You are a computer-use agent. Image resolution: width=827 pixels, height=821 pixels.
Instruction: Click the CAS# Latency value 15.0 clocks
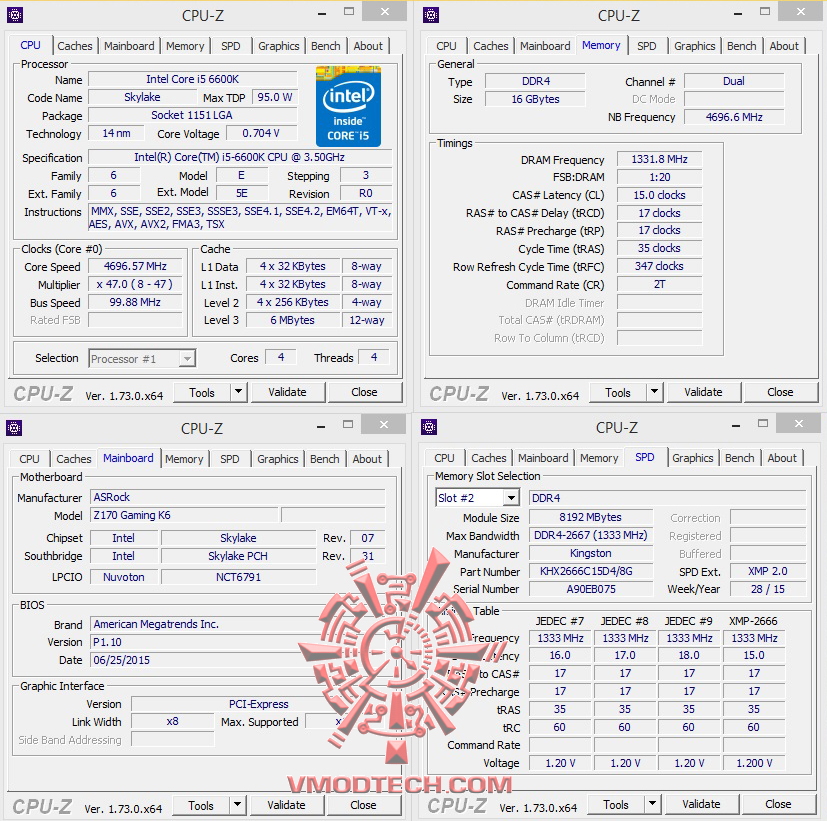click(660, 195)
